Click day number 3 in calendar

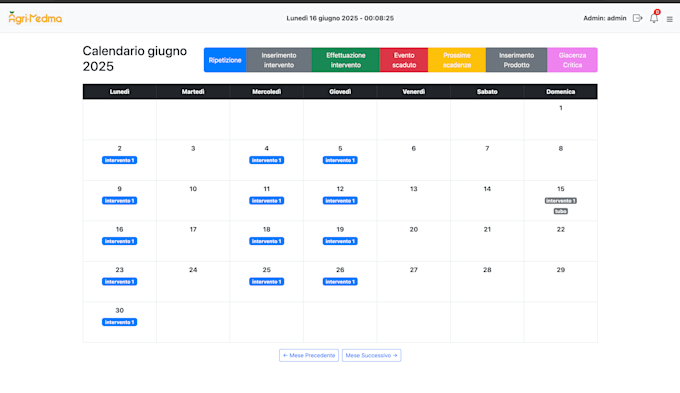193,148
